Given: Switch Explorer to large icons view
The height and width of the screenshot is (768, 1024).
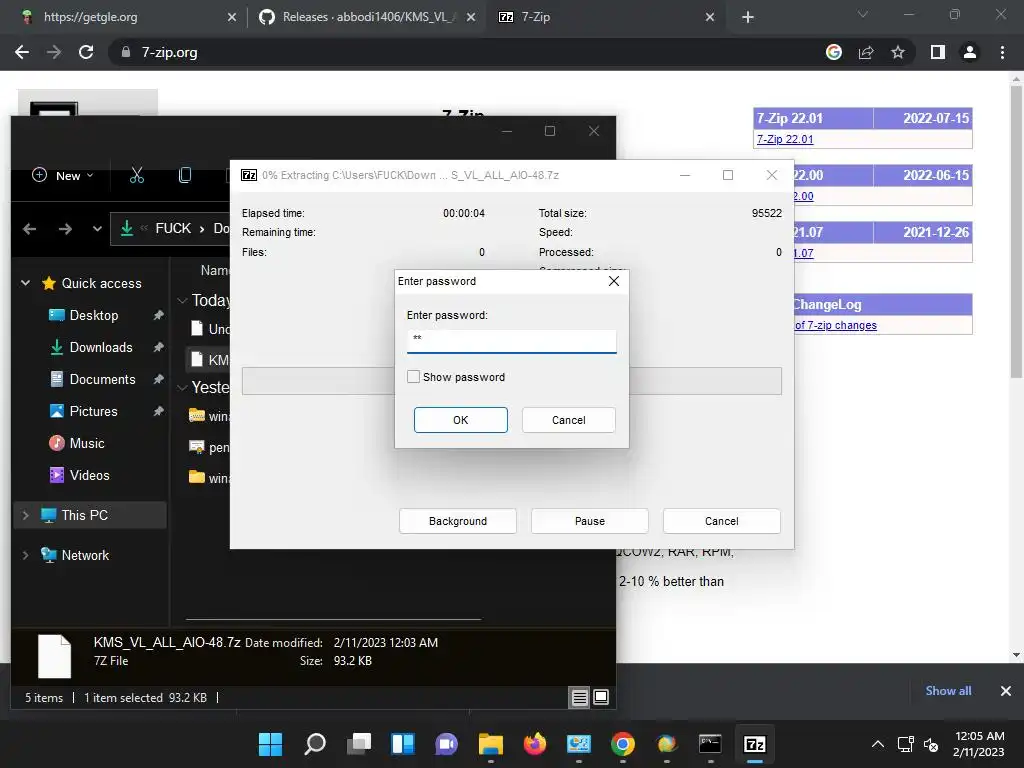Looking at the screenshot, I should pos(601,697).
